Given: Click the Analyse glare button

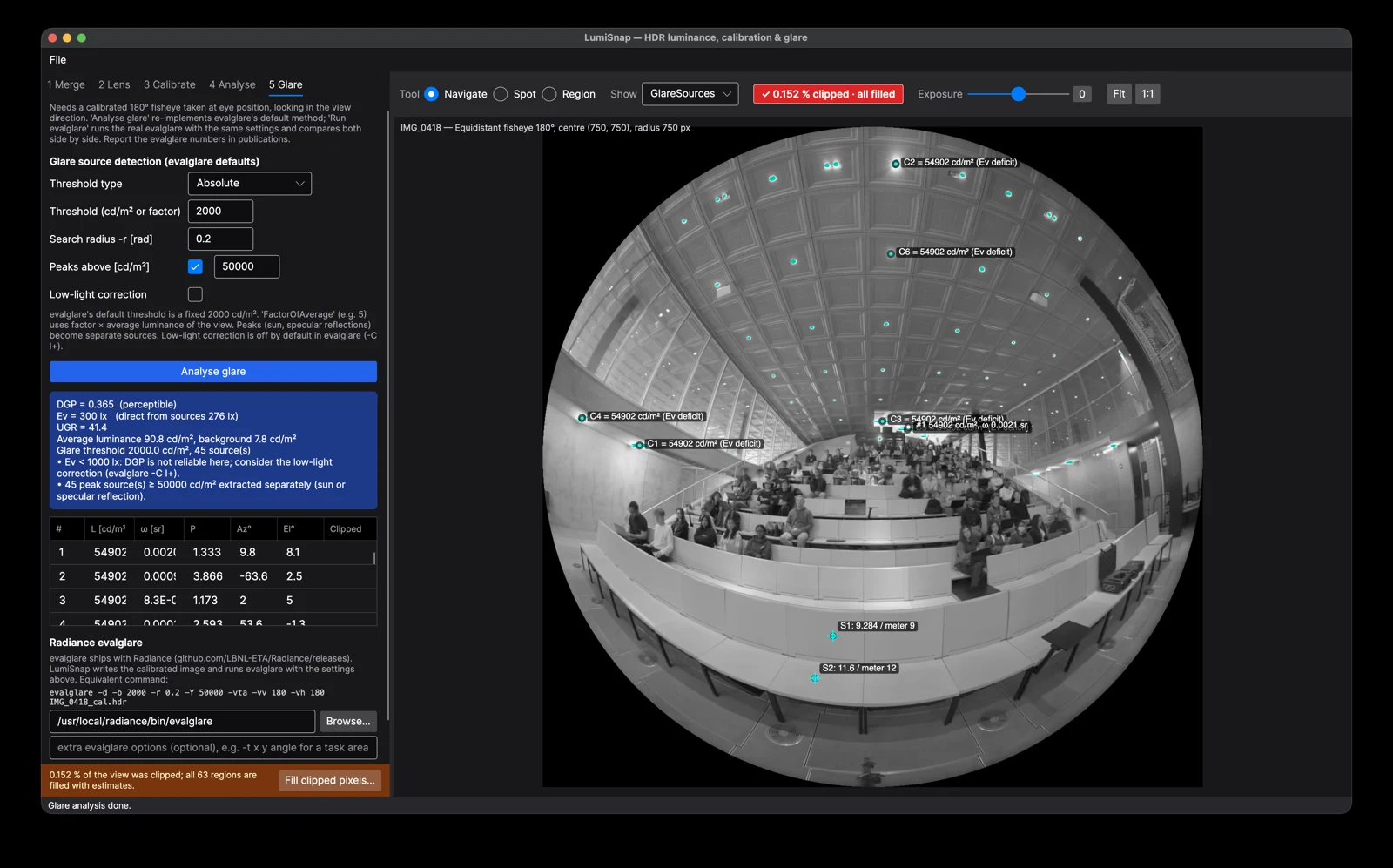Looking at the screenshot, I should 213,372.
